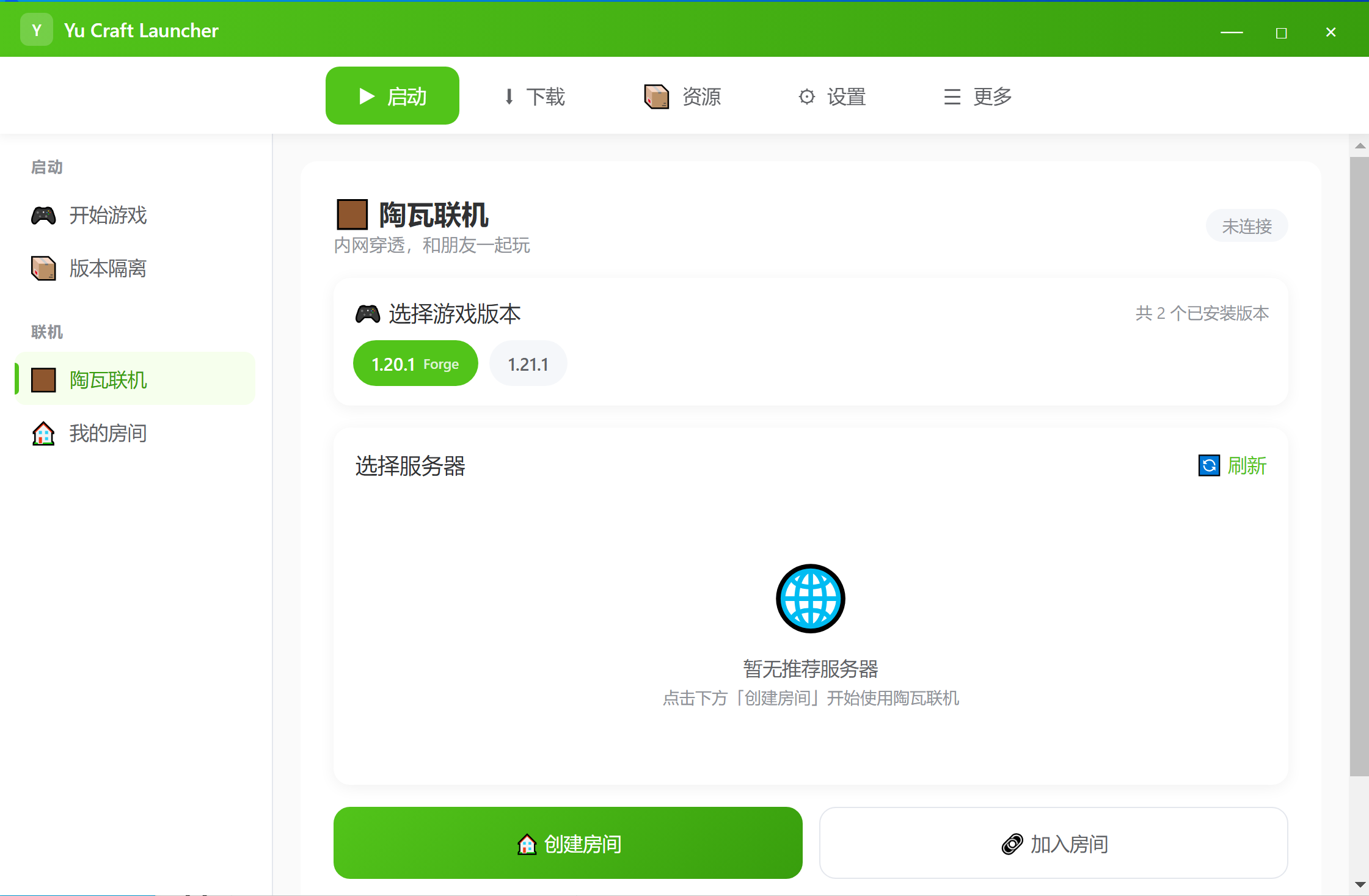Click the 点击下方「创建房间」hint text

click(810, 698)
